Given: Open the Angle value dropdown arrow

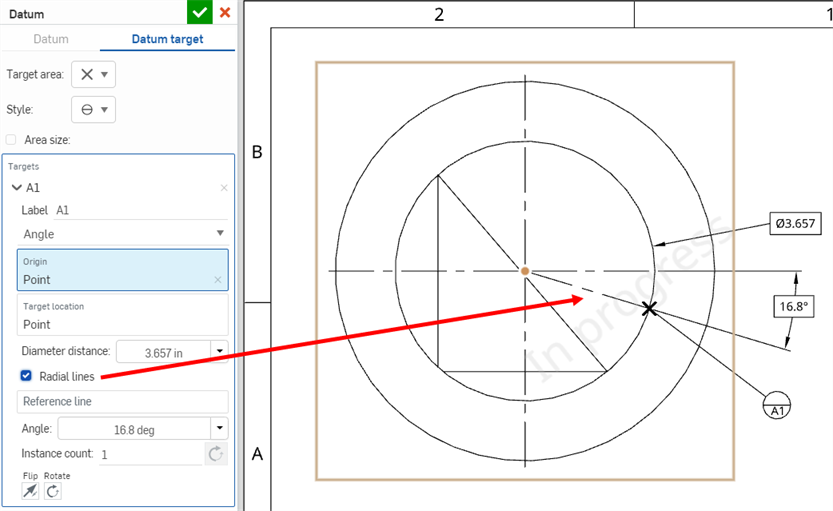Looking at the screenshot, I should 220,428.
